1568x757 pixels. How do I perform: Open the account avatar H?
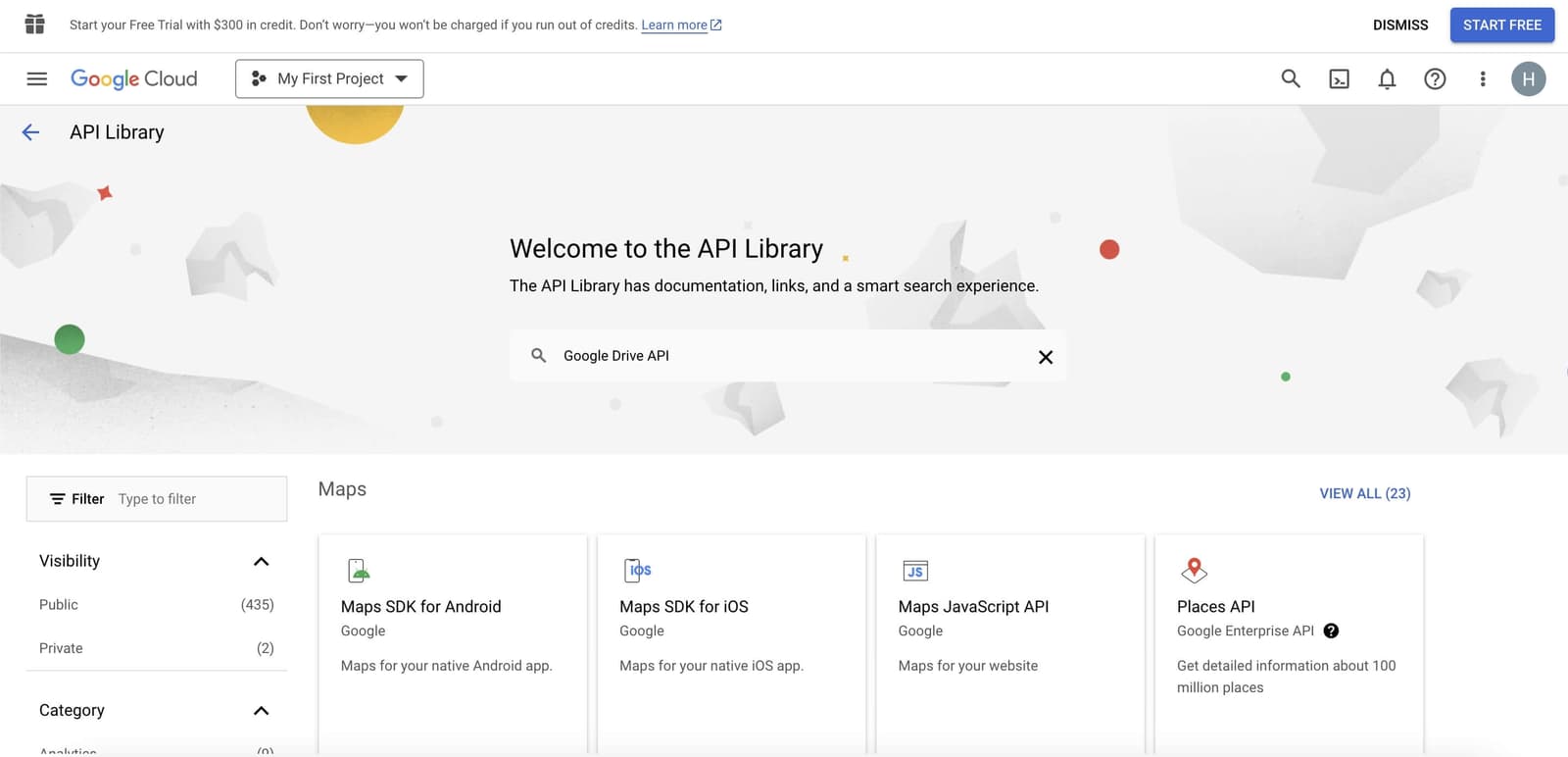1529,78
